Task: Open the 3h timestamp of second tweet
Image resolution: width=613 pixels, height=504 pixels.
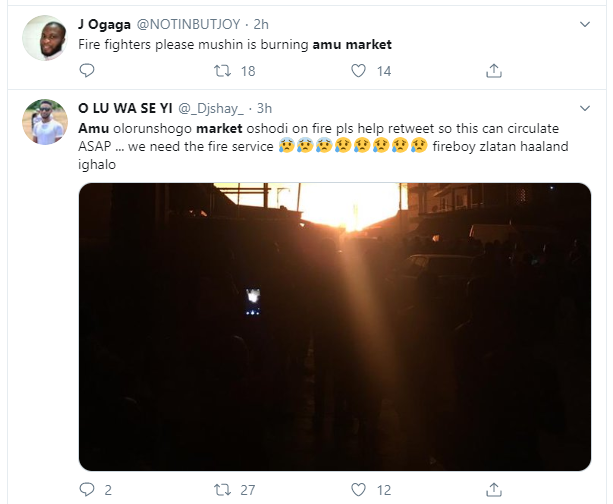Action: coord(264,108)
